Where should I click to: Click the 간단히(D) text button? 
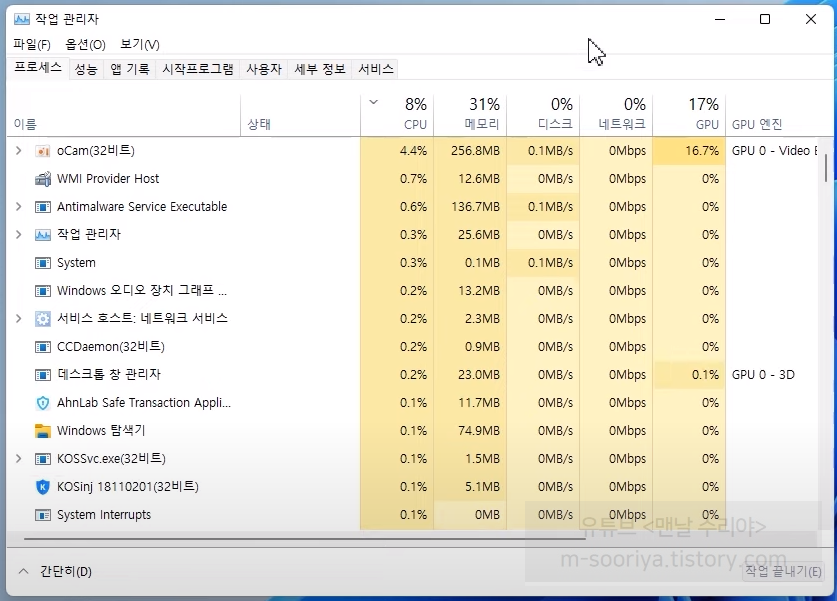tap(66, 572)
